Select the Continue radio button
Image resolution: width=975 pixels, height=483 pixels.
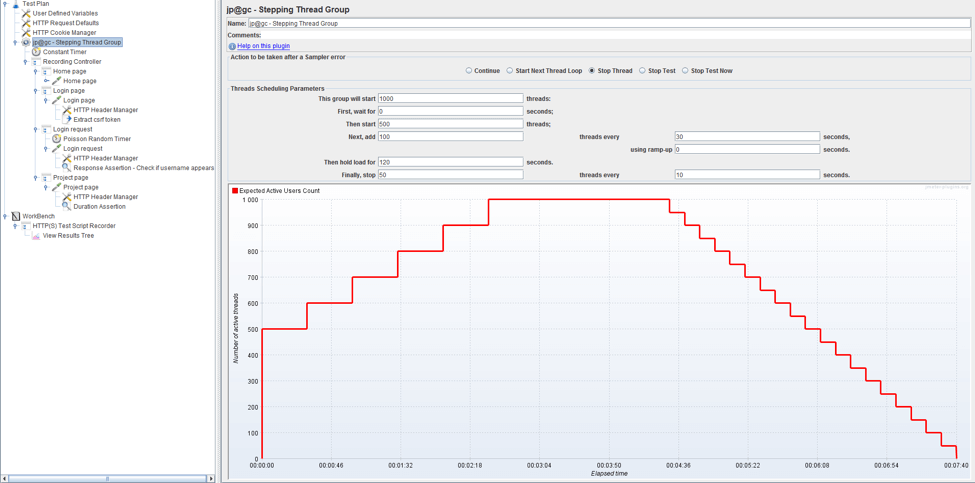[x=469, y=71]
